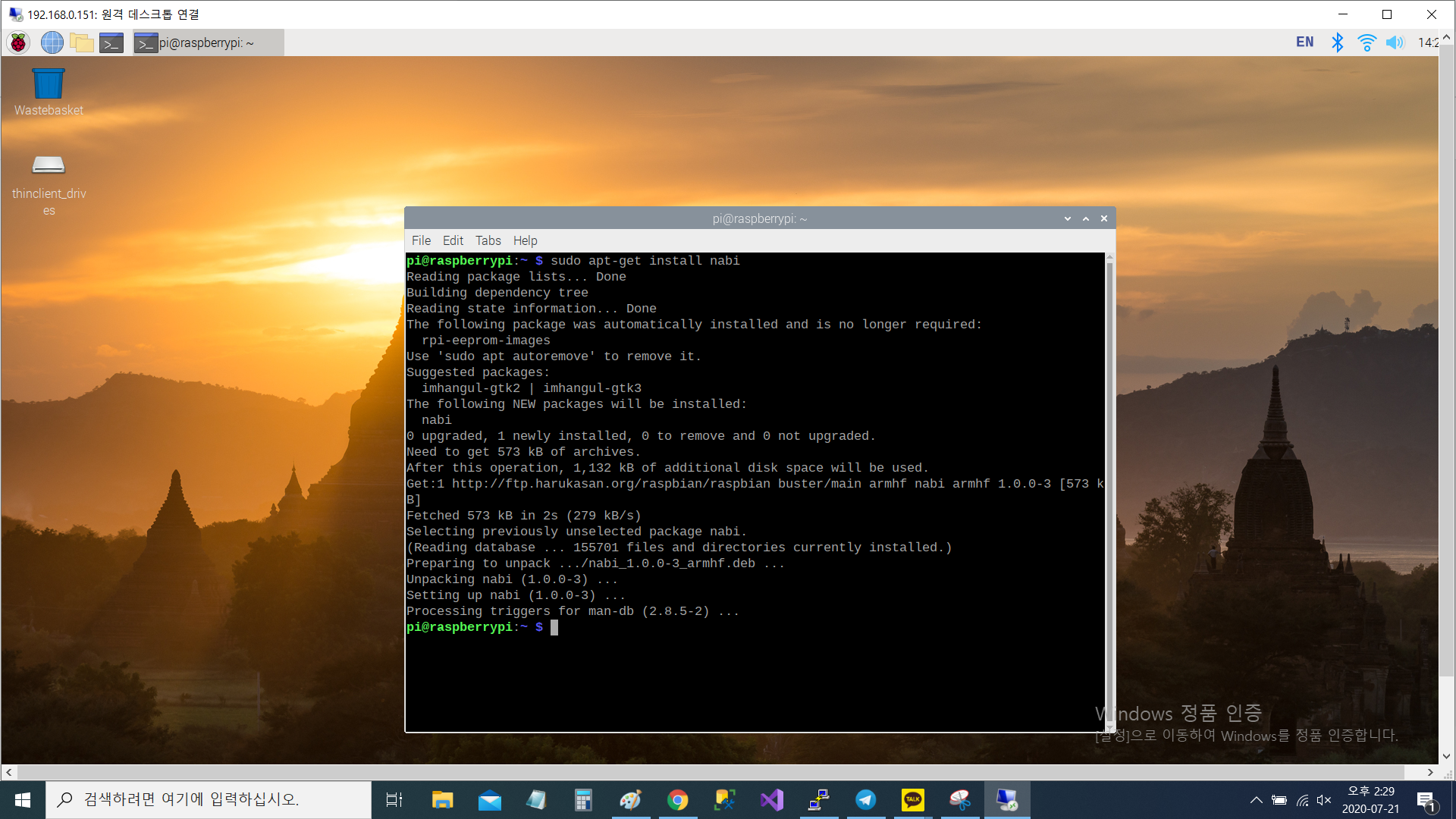1456x819 pixels.
Task: Launch a new terminal from the panel
Action: click(x=111, y=43)
